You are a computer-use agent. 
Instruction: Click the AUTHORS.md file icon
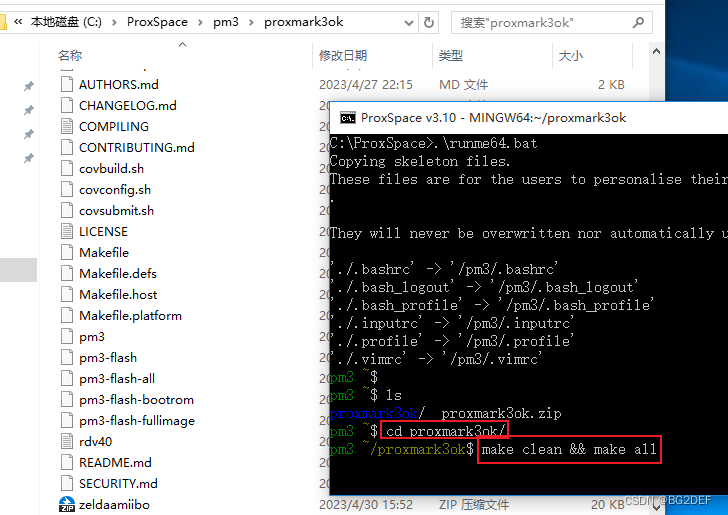[67, 85]
